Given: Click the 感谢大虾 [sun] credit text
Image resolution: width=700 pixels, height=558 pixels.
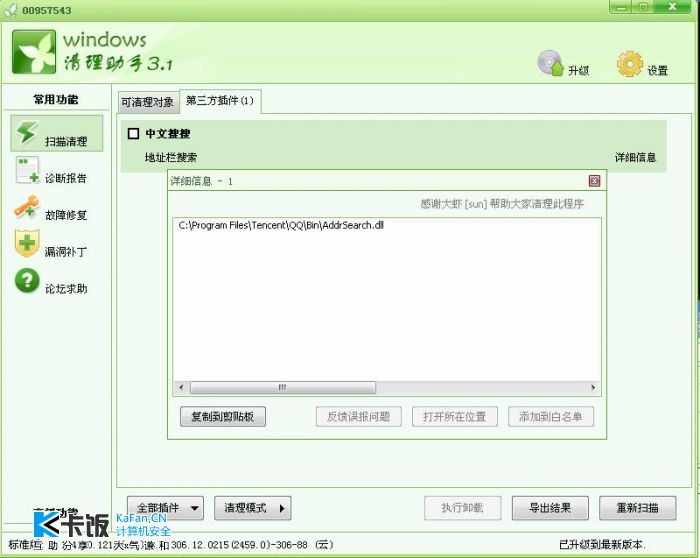Looking at the screenshot, I should pyautogui.click(x=502, y=204).
